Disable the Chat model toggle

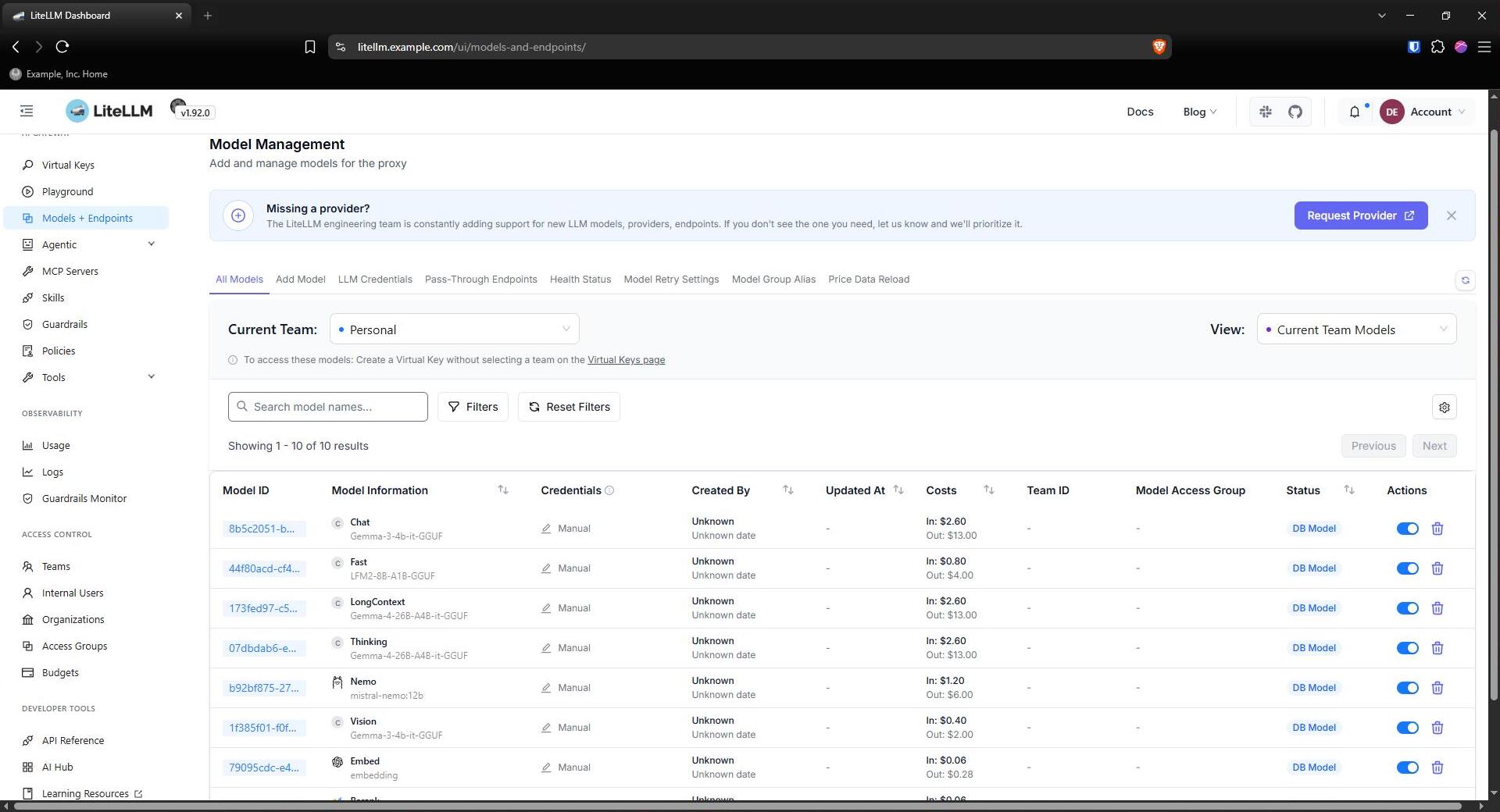coord(1407,529)
